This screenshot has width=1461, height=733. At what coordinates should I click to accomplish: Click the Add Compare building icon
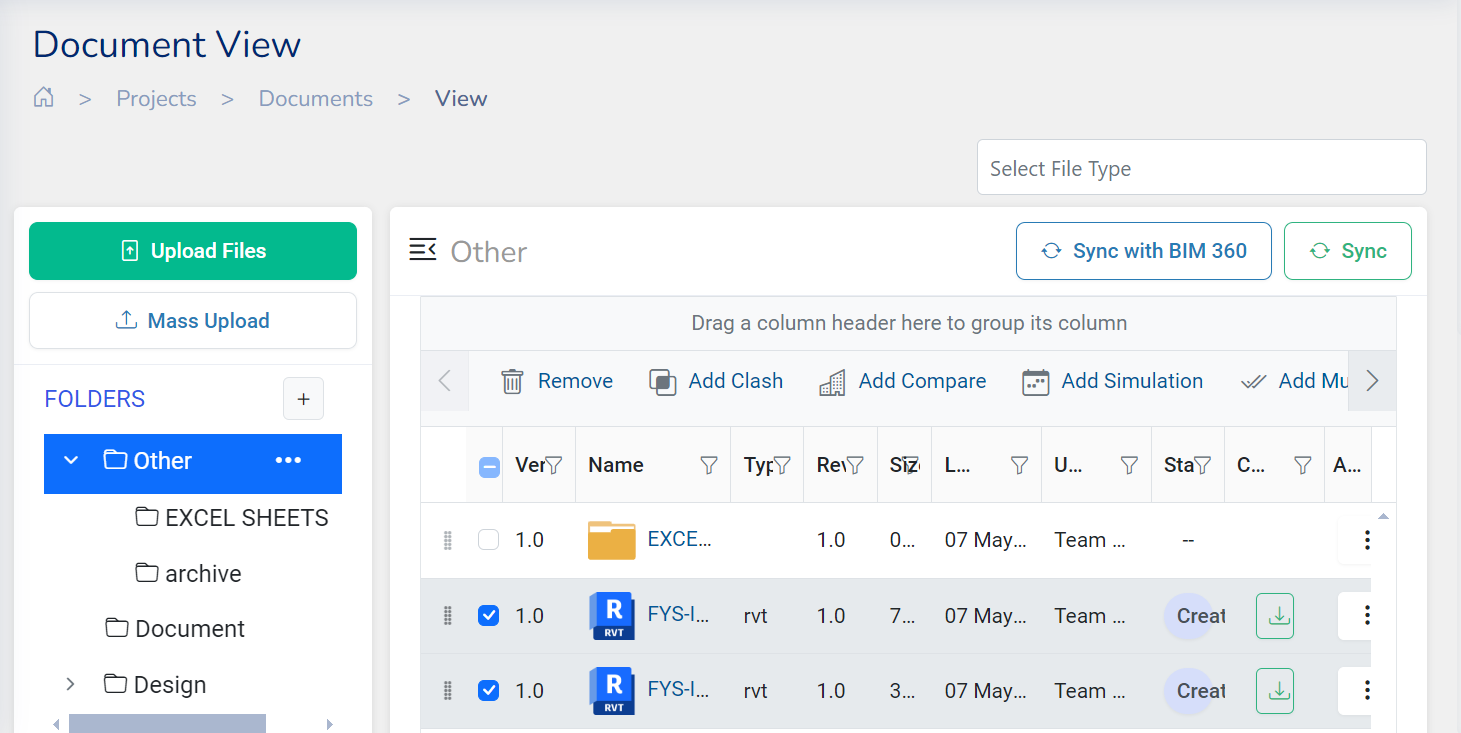[x=832, y=381]
